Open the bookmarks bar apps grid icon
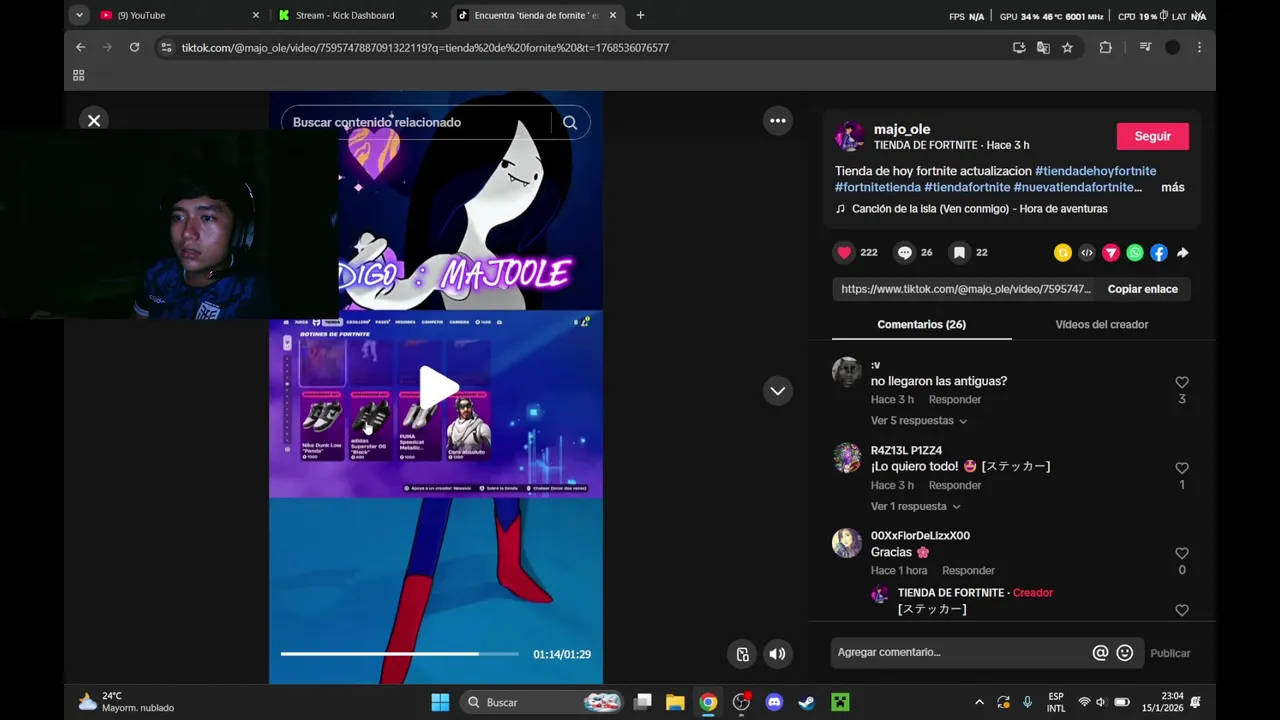 (x=79, y=75)
